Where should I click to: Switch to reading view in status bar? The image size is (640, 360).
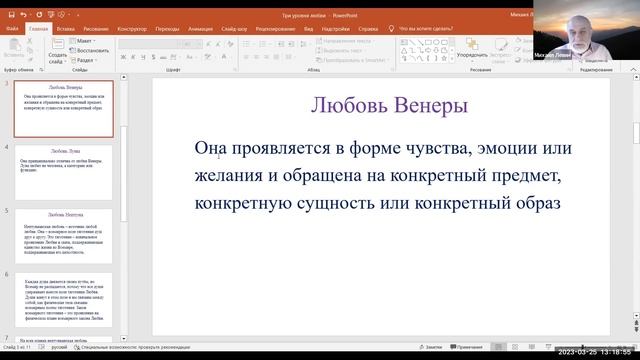click(x=531, y=347)
